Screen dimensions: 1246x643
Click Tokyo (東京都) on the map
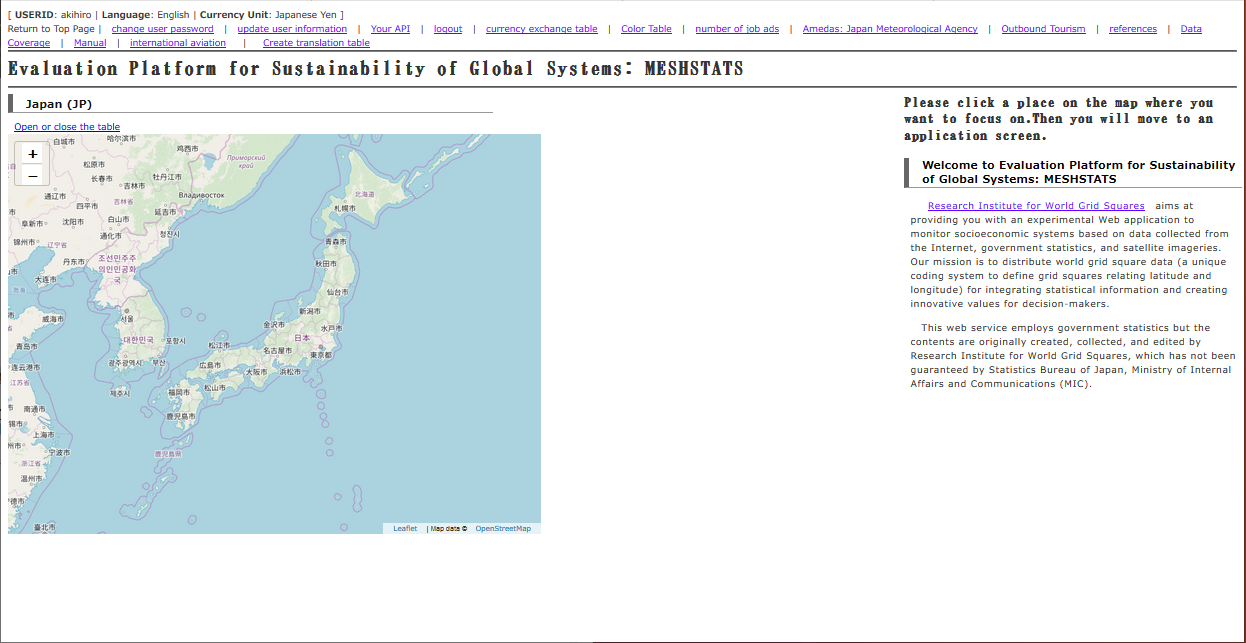coord(320,355)
